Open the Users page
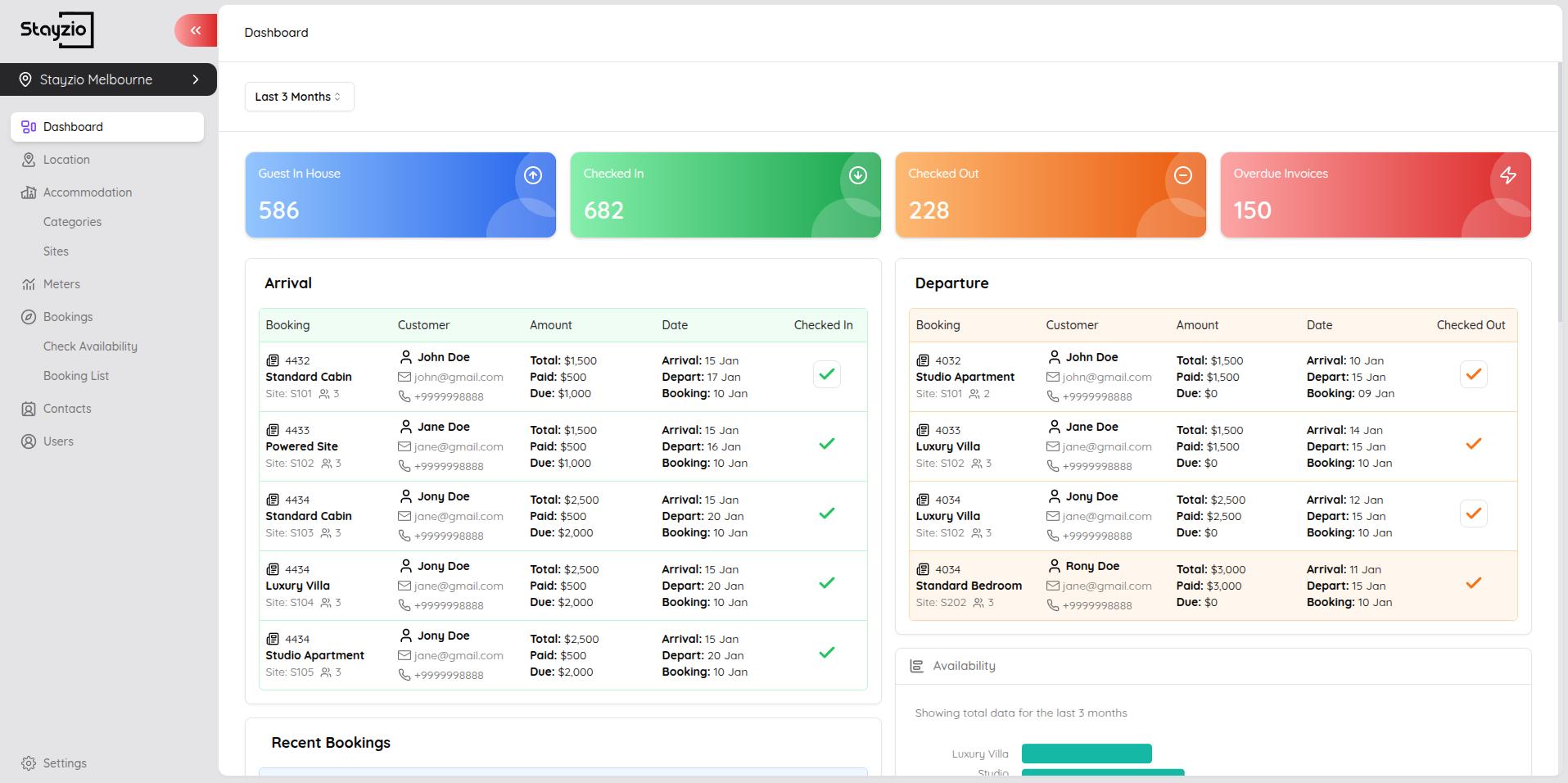The image size is (1568, 783). tap(107, 441)
